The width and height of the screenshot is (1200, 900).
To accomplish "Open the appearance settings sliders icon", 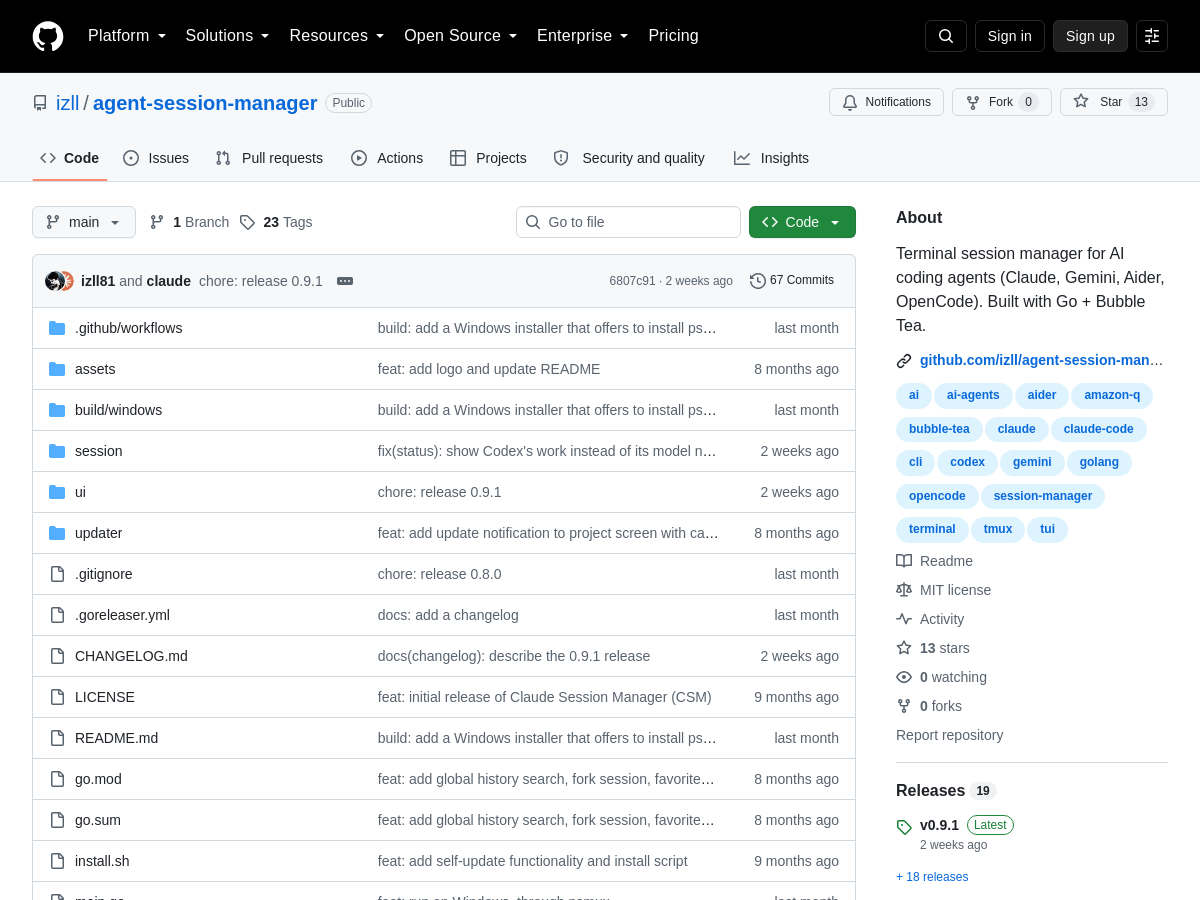I will tap(1152, 36).
